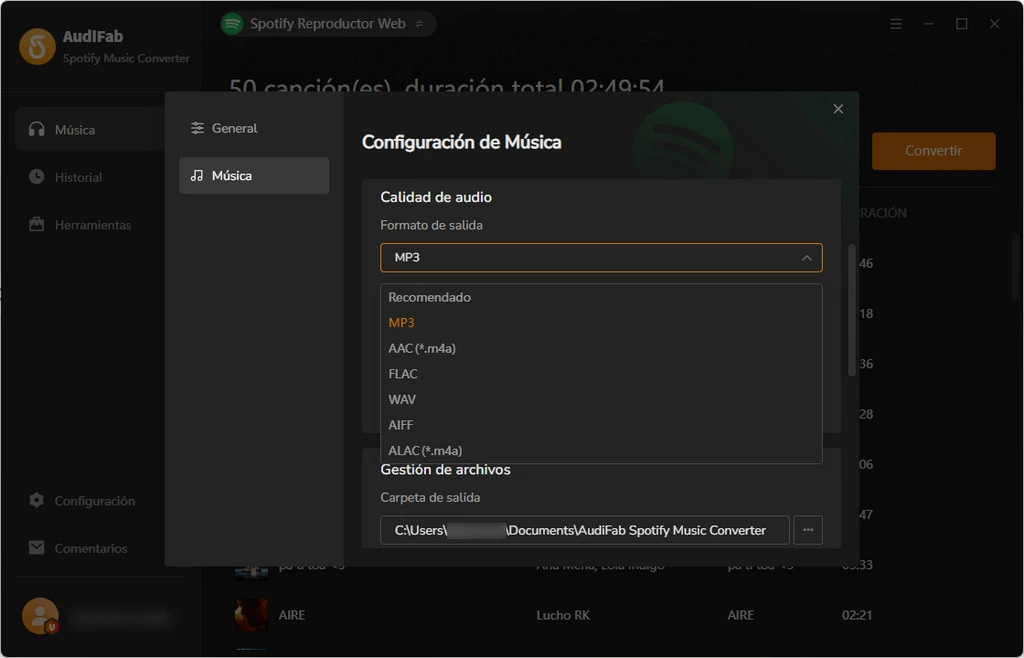Screen dimensions: 1024x658
Task: Select FLAC from format list
Action: 601,374
